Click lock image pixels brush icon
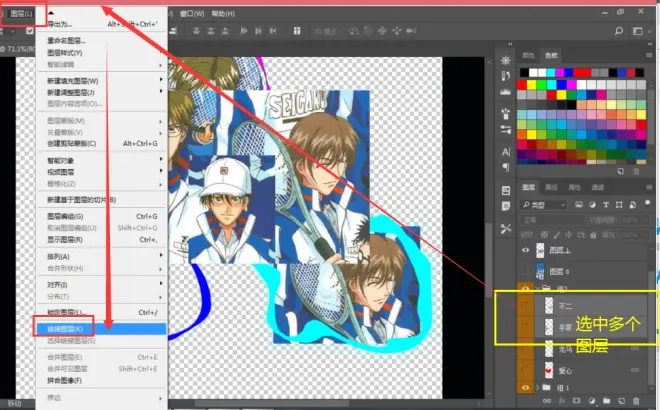 [556, 235]
